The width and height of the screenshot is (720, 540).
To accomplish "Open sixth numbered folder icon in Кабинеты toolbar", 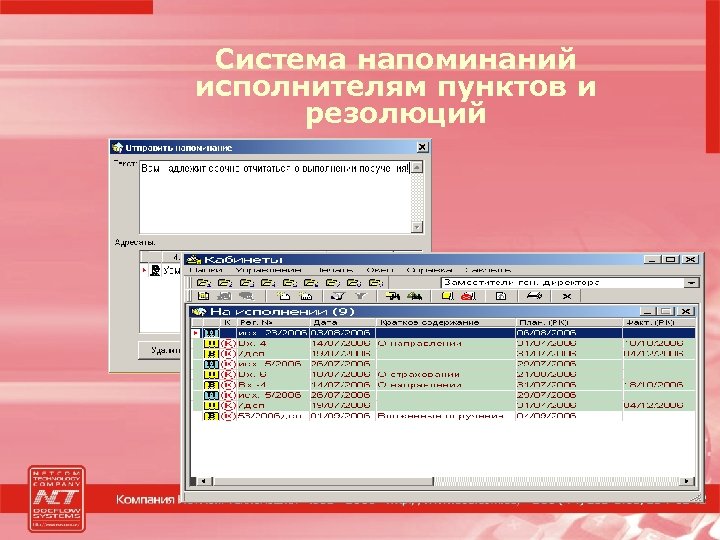I will click(x=311, y=283).
